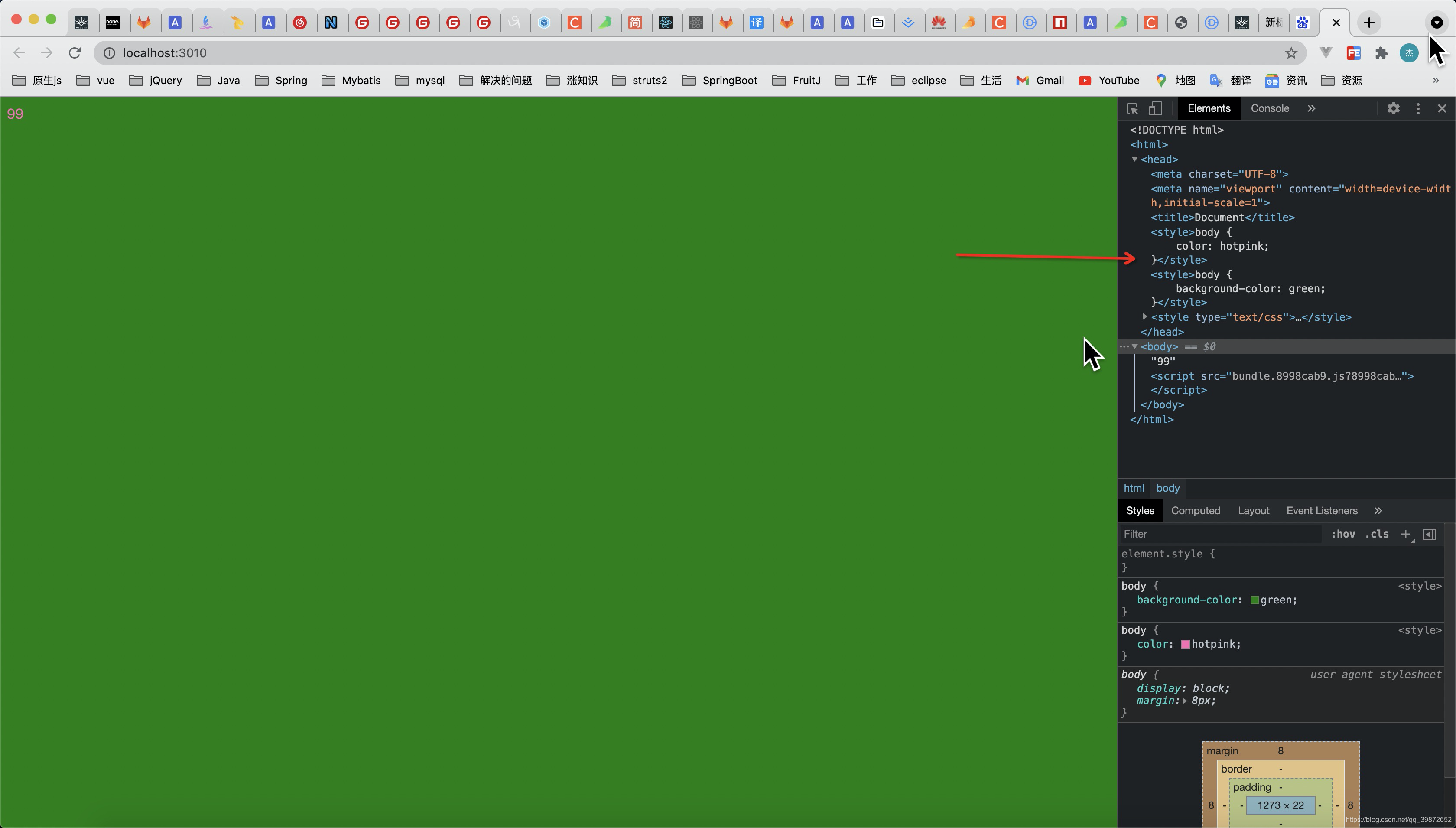Viewport: 1456px width, 828px height.
Task: Switch to the 简 icon browser tab
Action: [635, 23]
